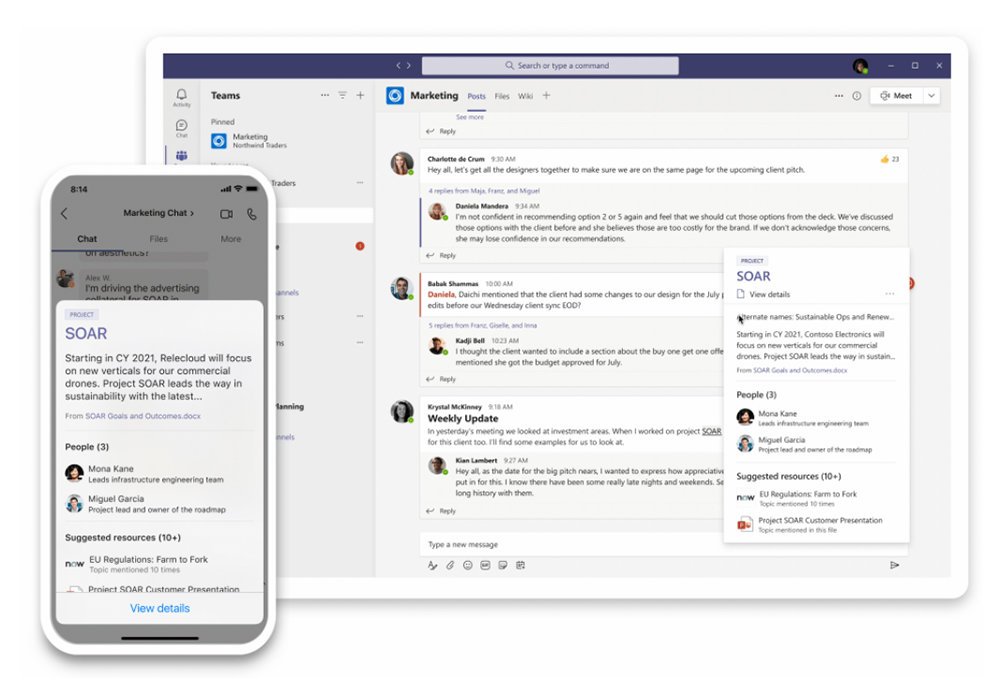Open the channel info icon
The image size is (1000, 696).
point(857,96)
